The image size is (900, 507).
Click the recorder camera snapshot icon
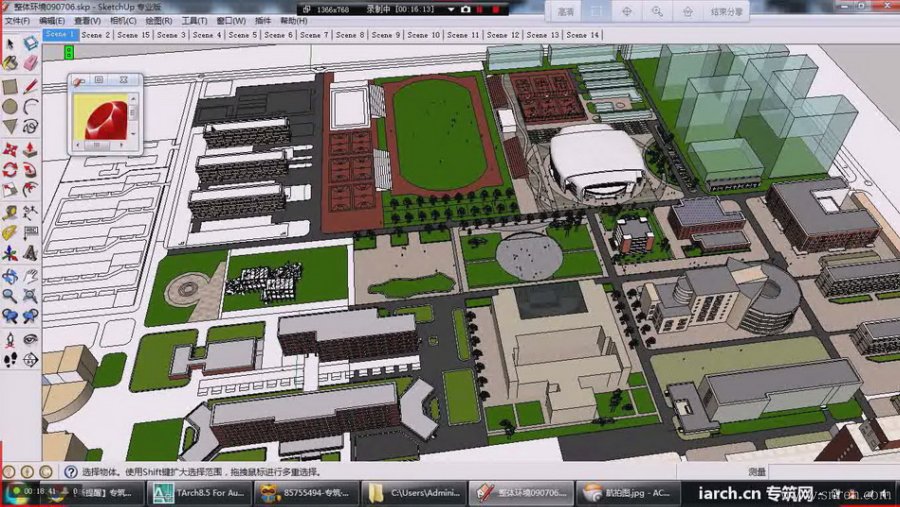point(465,10)
